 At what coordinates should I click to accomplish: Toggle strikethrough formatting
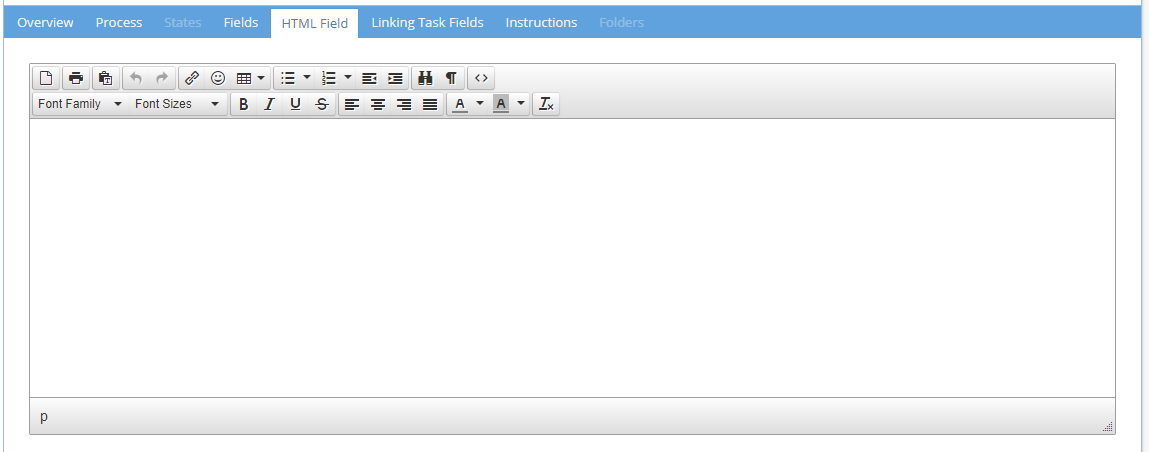coord(322,104)
